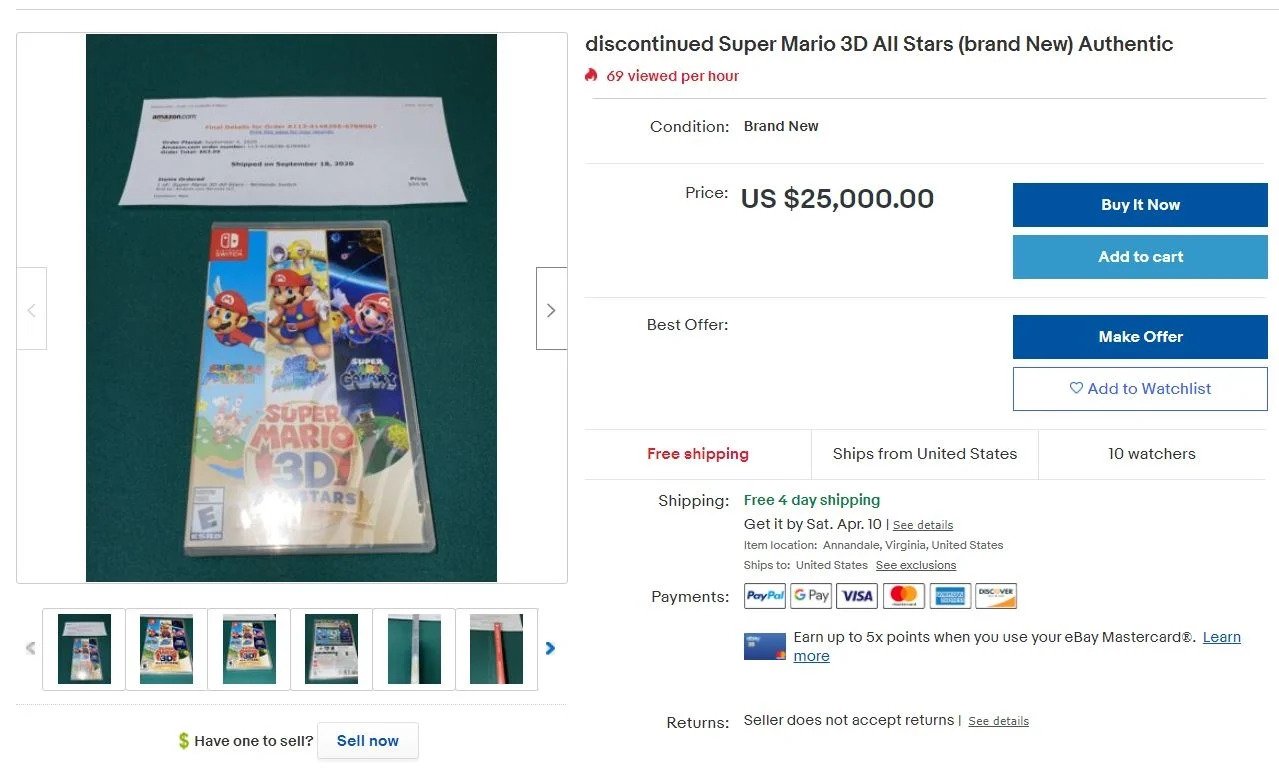Viewport: 1279px width, 773px height.
Task: Click the American Express card icon
Action: point(950,596)
